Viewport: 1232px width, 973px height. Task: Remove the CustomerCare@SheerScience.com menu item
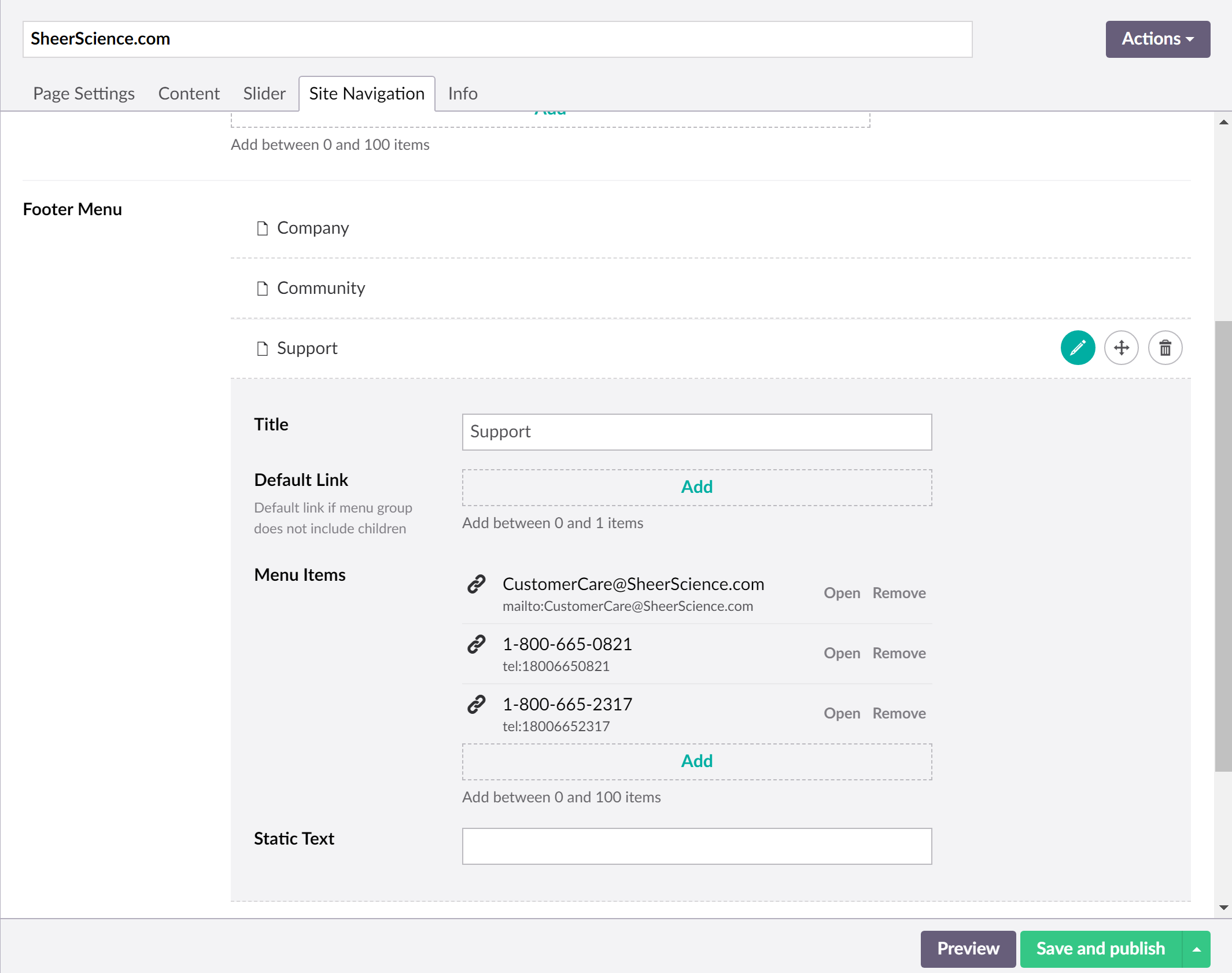[899, 594]
